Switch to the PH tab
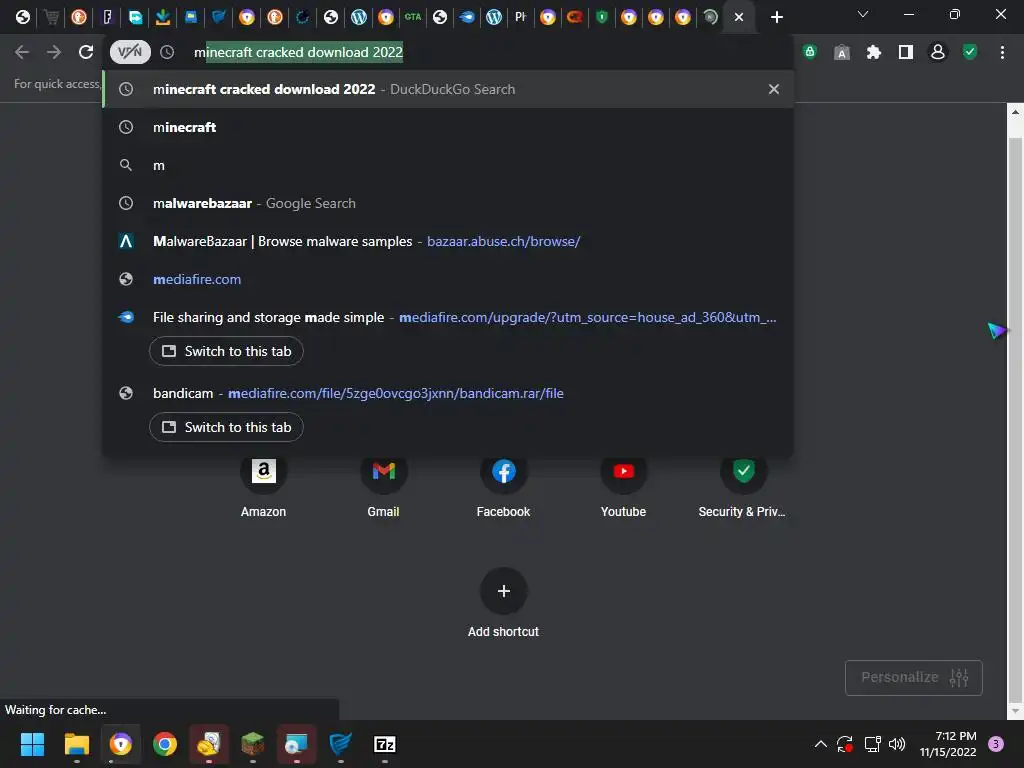Screen dimensions: 1024x768 click(x=520, y=17)
